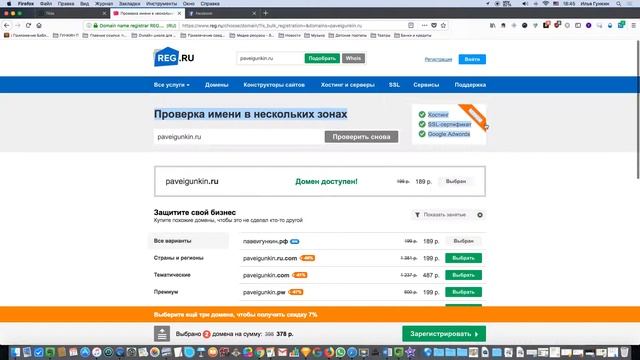Image resolution: width=640 pixels, height=360 pixels.
Task: Open Хостинг и серверы navigation item
Action: pos(347,85)
